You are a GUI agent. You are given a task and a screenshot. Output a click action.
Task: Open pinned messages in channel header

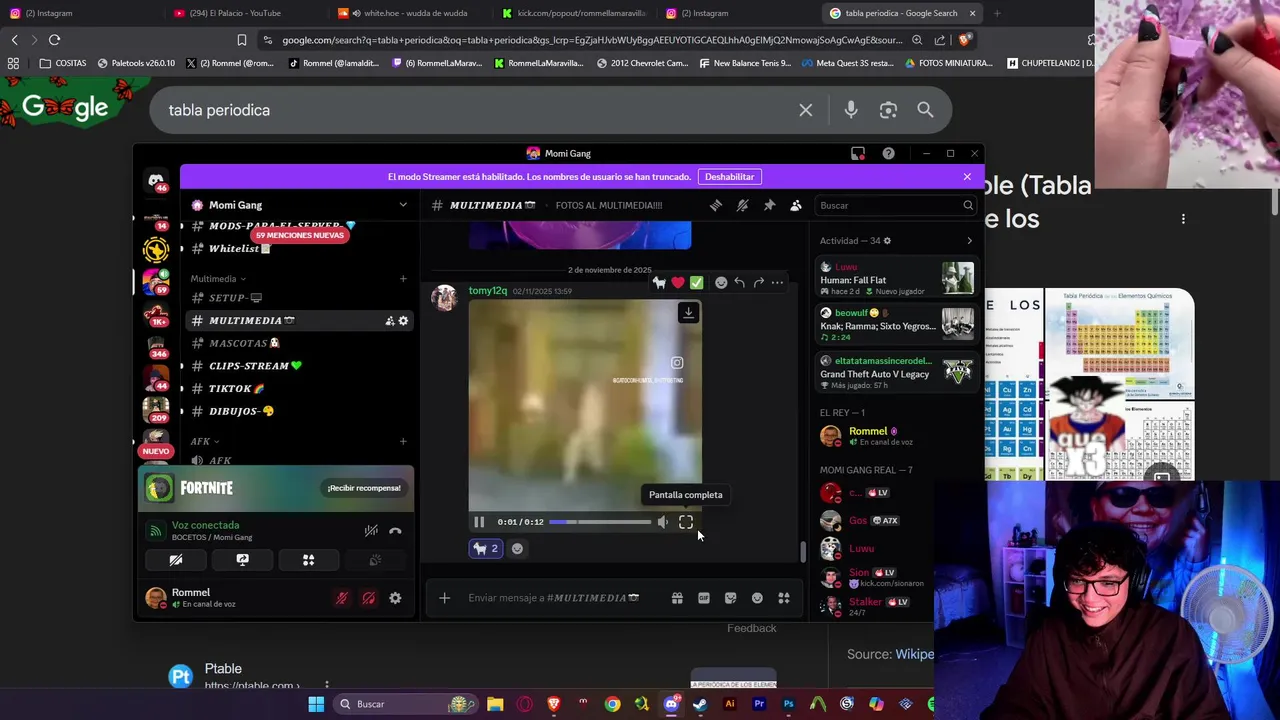point(769,205)
